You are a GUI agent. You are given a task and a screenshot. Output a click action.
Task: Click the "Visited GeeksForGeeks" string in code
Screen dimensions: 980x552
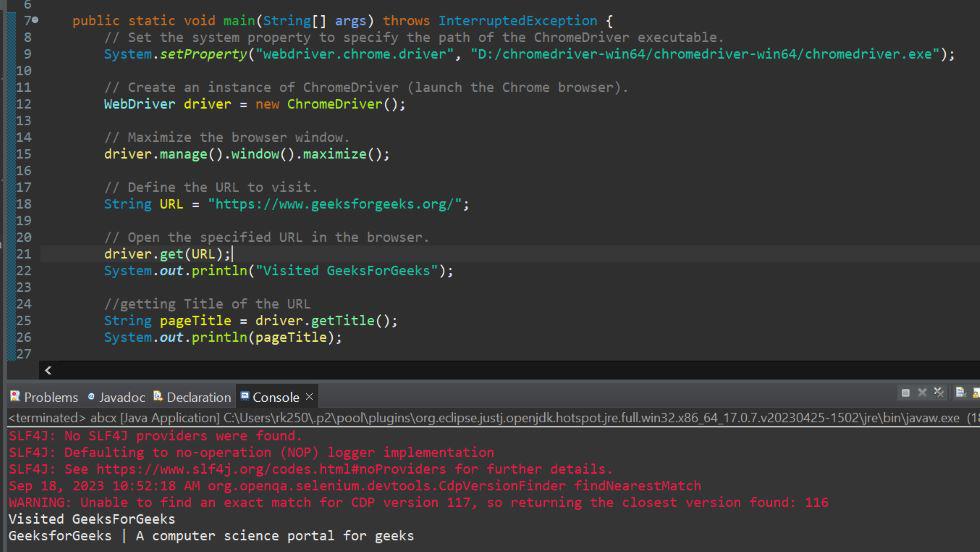[347, 270]
